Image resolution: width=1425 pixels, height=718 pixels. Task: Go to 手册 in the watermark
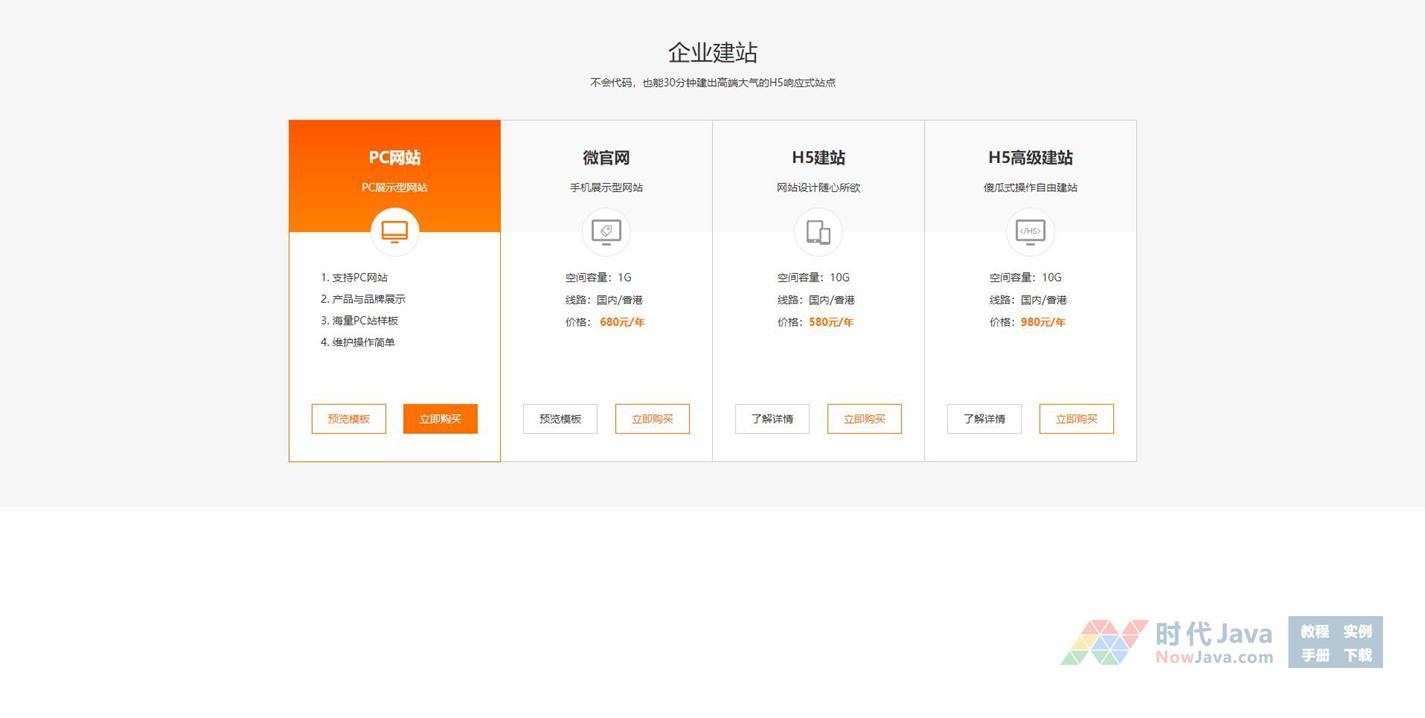pos(1314,655)
